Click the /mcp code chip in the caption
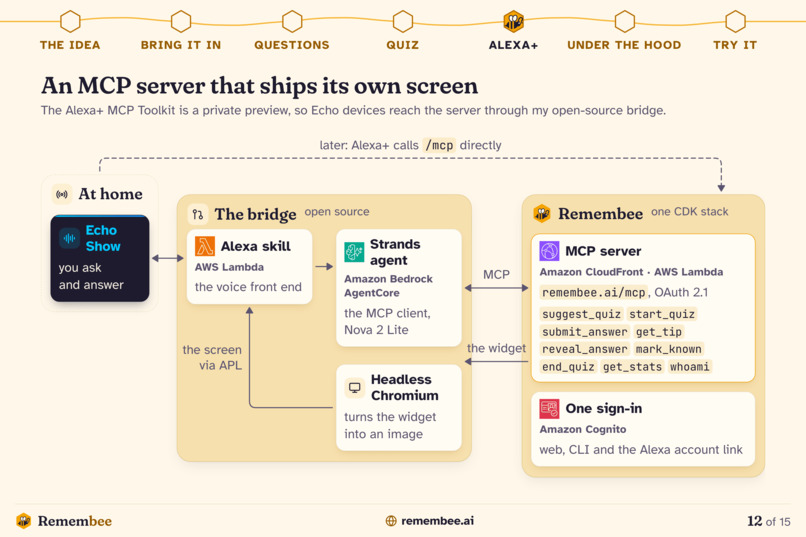Image resolution: width=806 pixels, height=537 pixels. [439, 145]
